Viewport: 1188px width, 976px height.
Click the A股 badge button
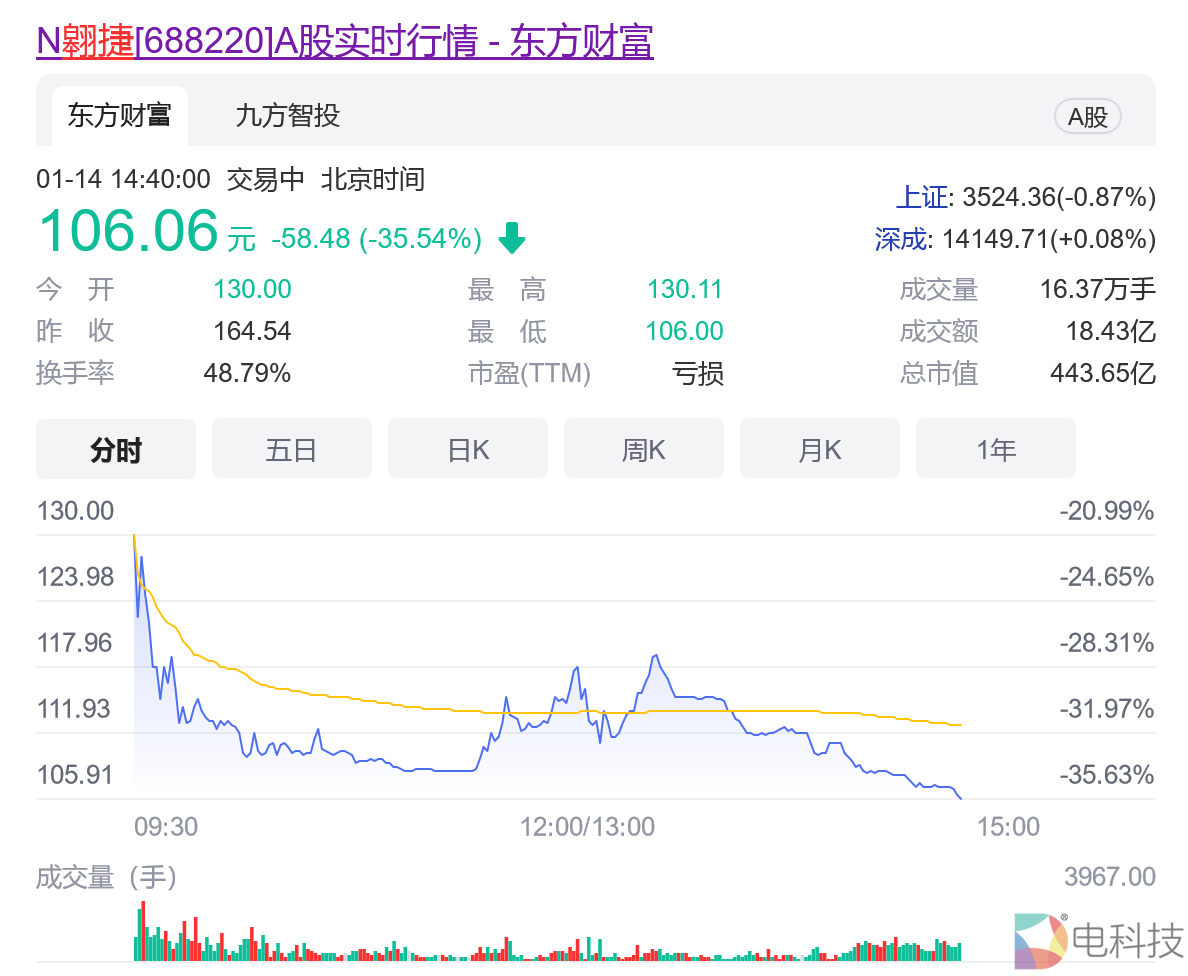point(1088,117)
